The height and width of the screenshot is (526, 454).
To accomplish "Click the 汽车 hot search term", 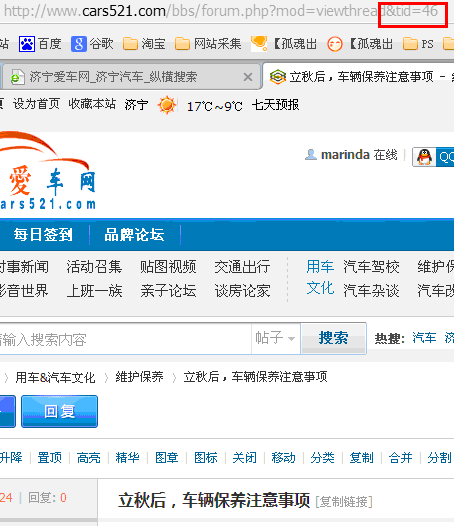I will click(424, 338).
